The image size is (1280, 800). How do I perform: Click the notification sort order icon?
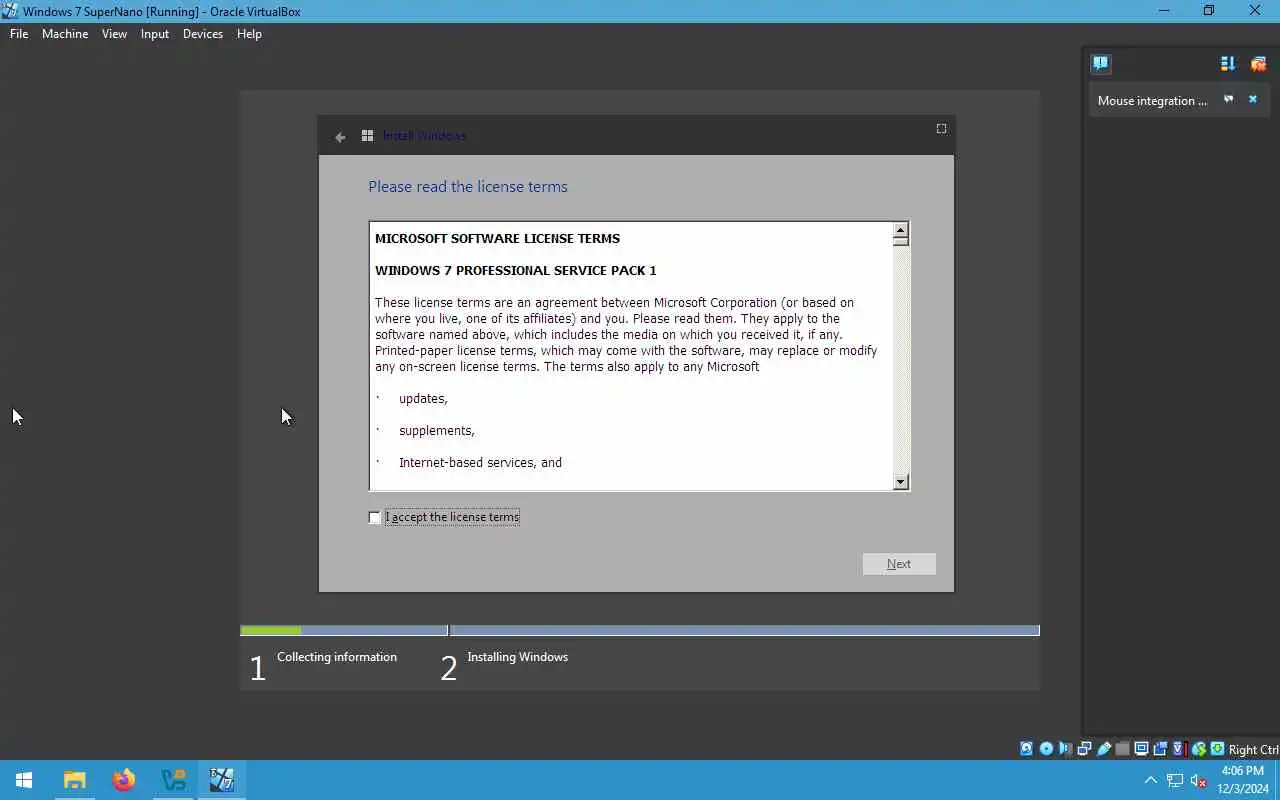point(1228,63)
